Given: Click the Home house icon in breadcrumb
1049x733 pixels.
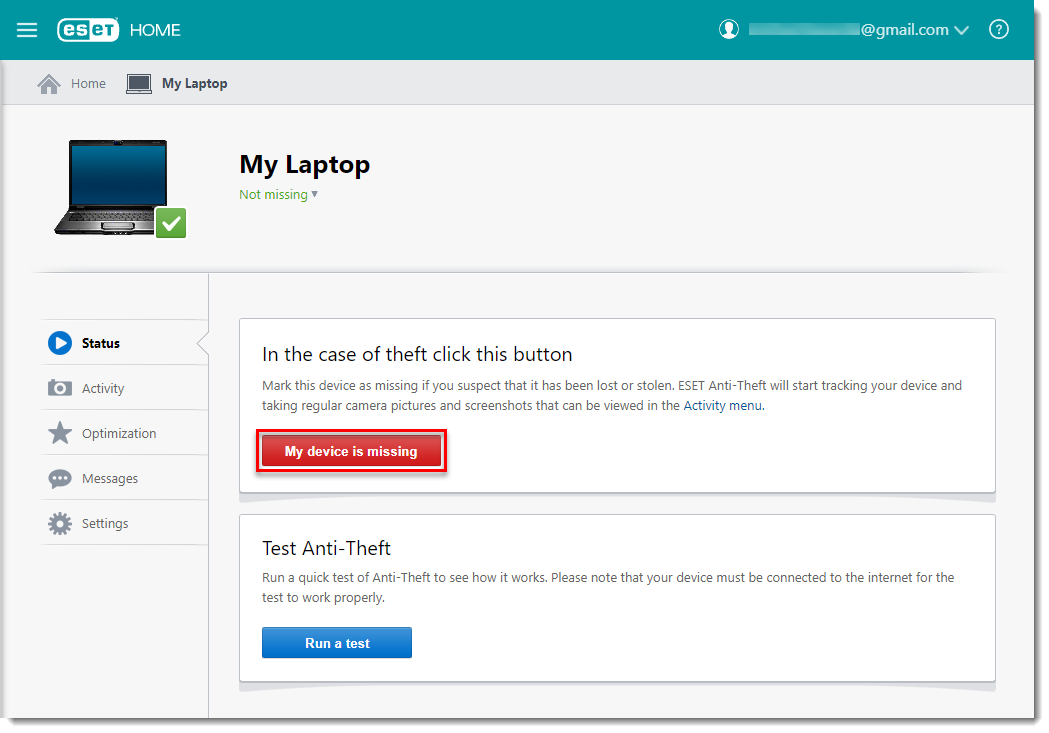Looking at the screenshot, I should 49,84.
